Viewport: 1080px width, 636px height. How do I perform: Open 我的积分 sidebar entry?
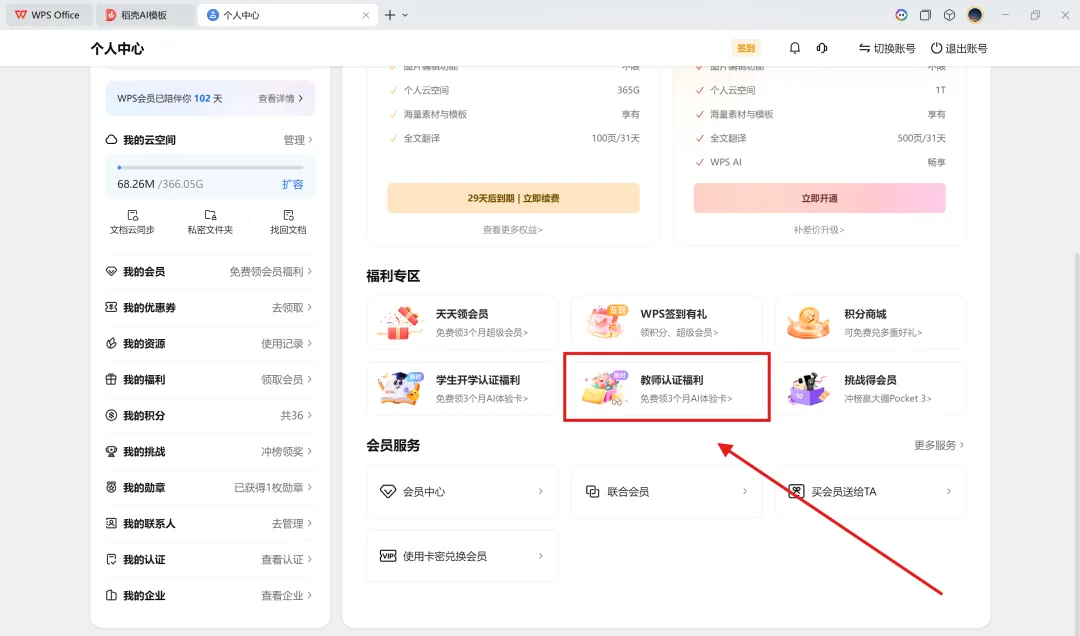(x=209, y=416)
